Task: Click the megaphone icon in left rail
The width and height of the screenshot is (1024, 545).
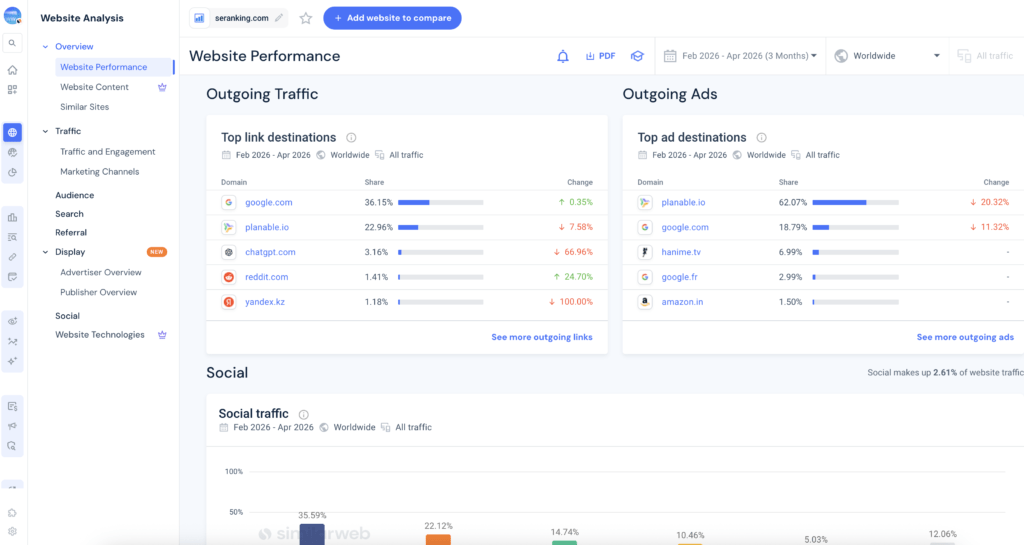Action: tap(12, 426)
